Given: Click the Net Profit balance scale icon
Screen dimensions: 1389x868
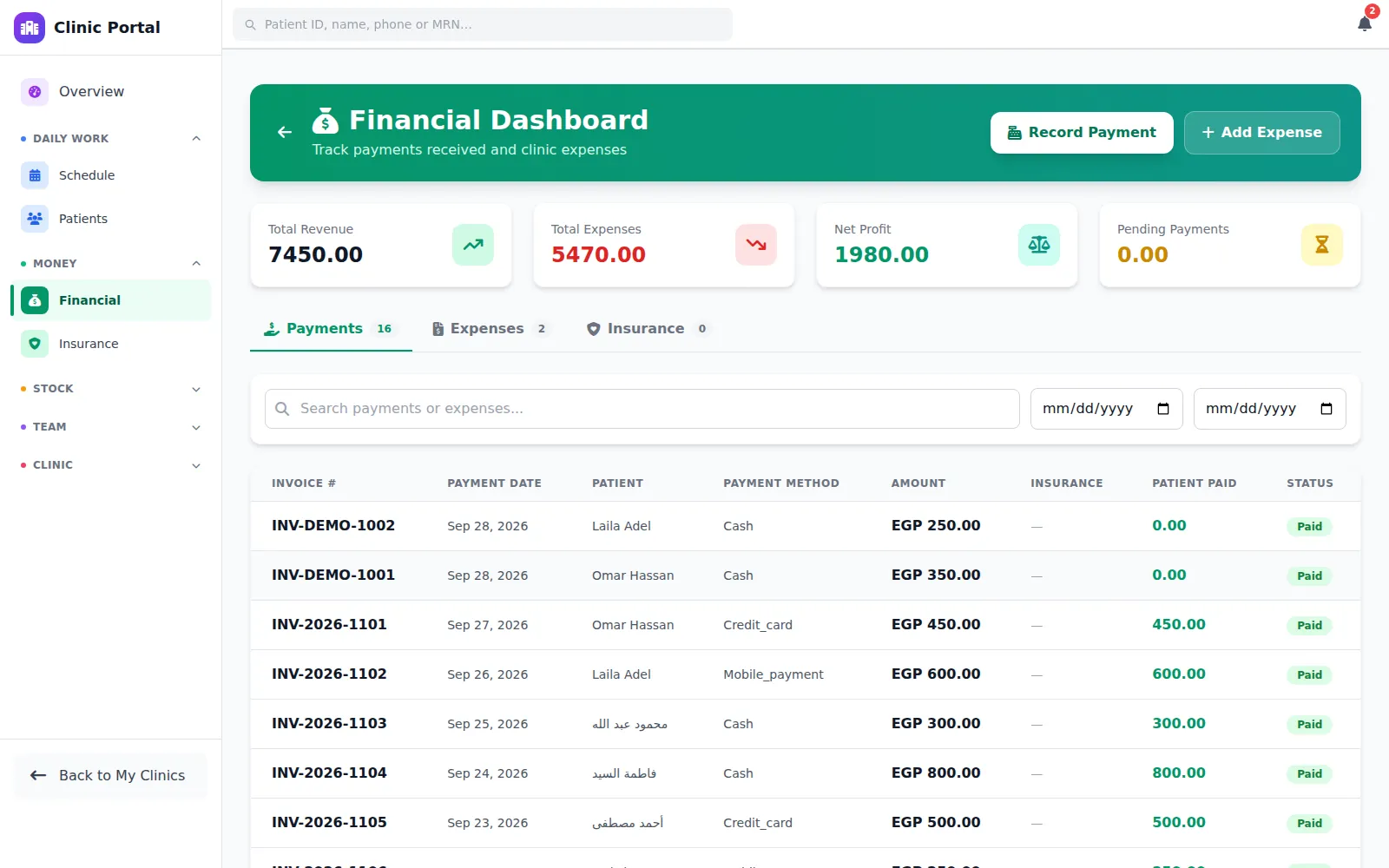Looking at the screenshot, I should coord(1039,245).
